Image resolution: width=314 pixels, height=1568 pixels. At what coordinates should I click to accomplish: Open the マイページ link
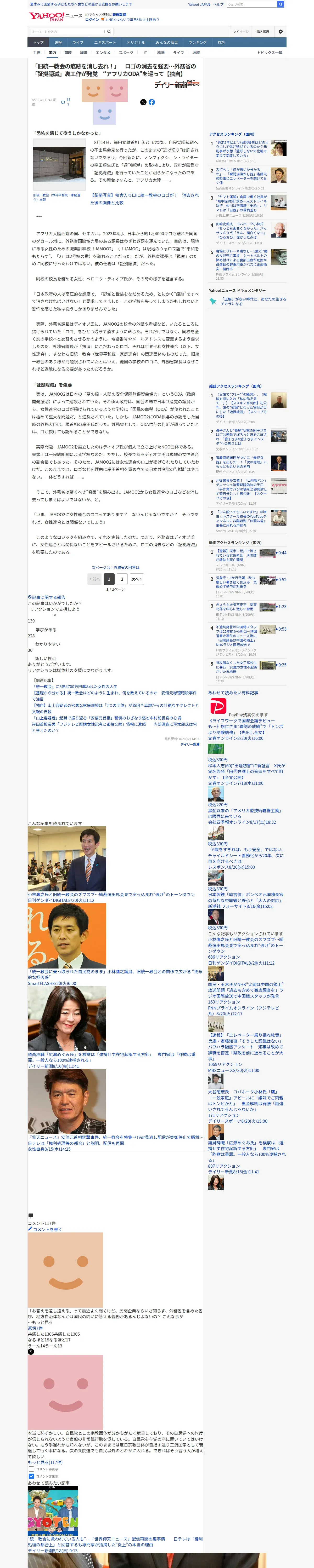[x=240, y=32]
